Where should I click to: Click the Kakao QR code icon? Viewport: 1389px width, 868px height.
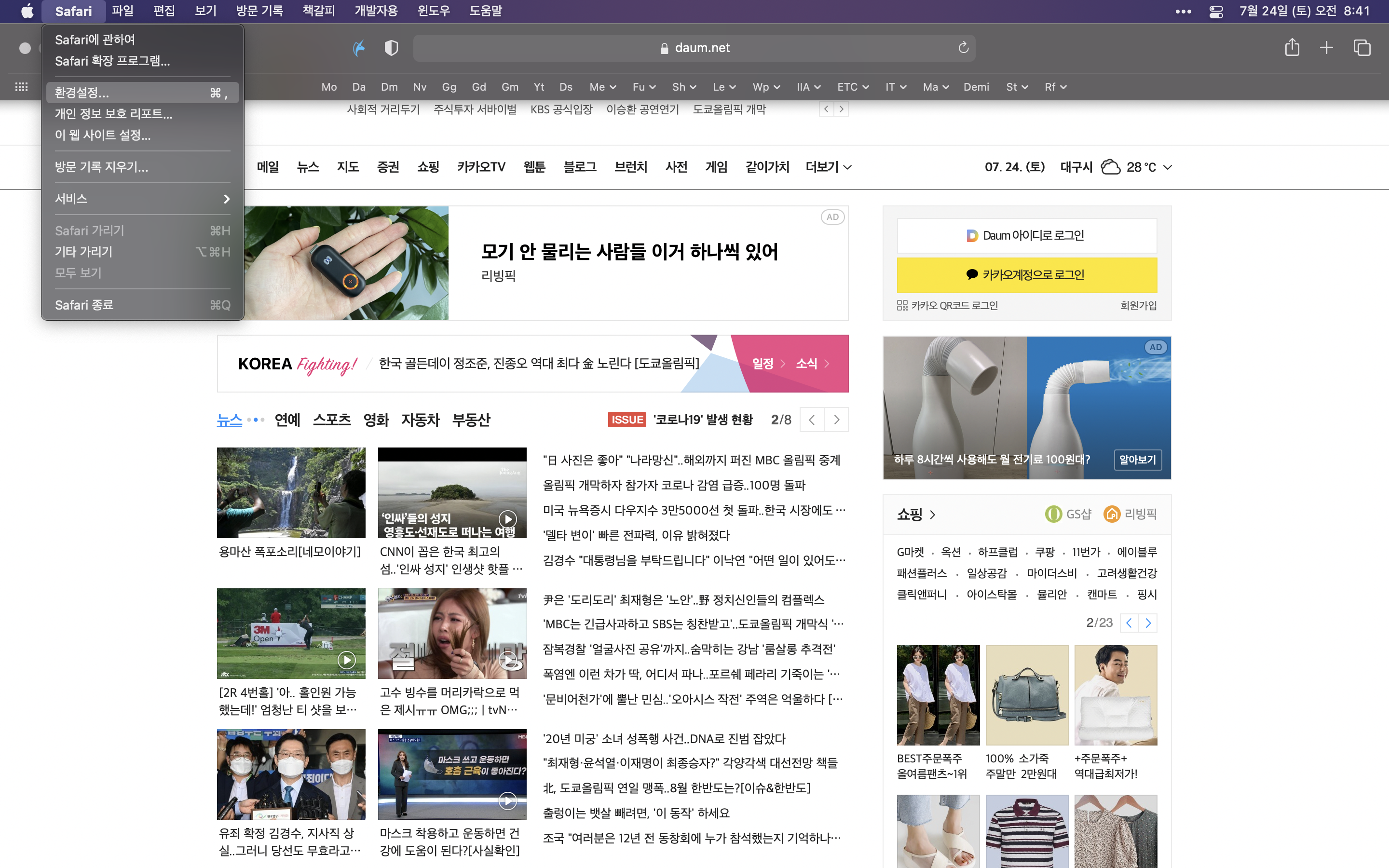click(x=902, y=305)
